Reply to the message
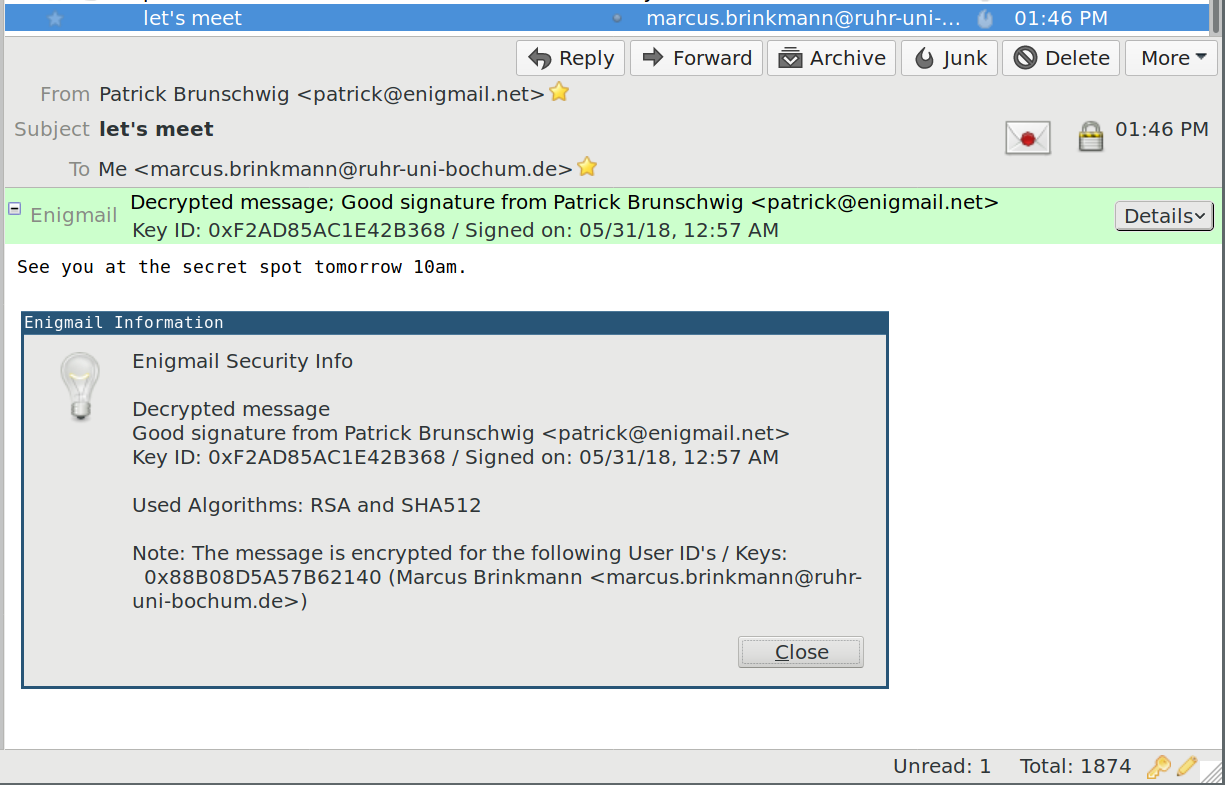The height and width of the screenshot is (785, 1225). pyautogui.click(x=571, y=58)
